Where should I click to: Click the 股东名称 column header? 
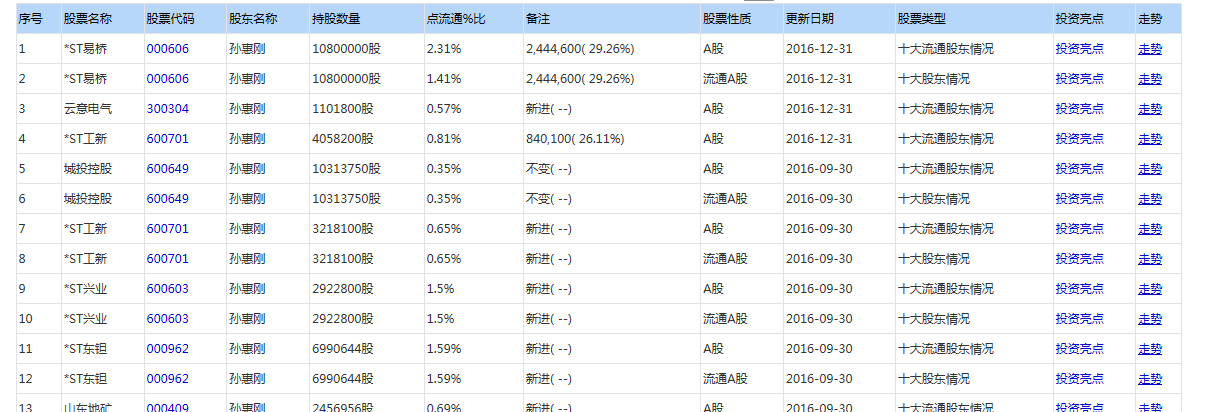coord(267,18)
